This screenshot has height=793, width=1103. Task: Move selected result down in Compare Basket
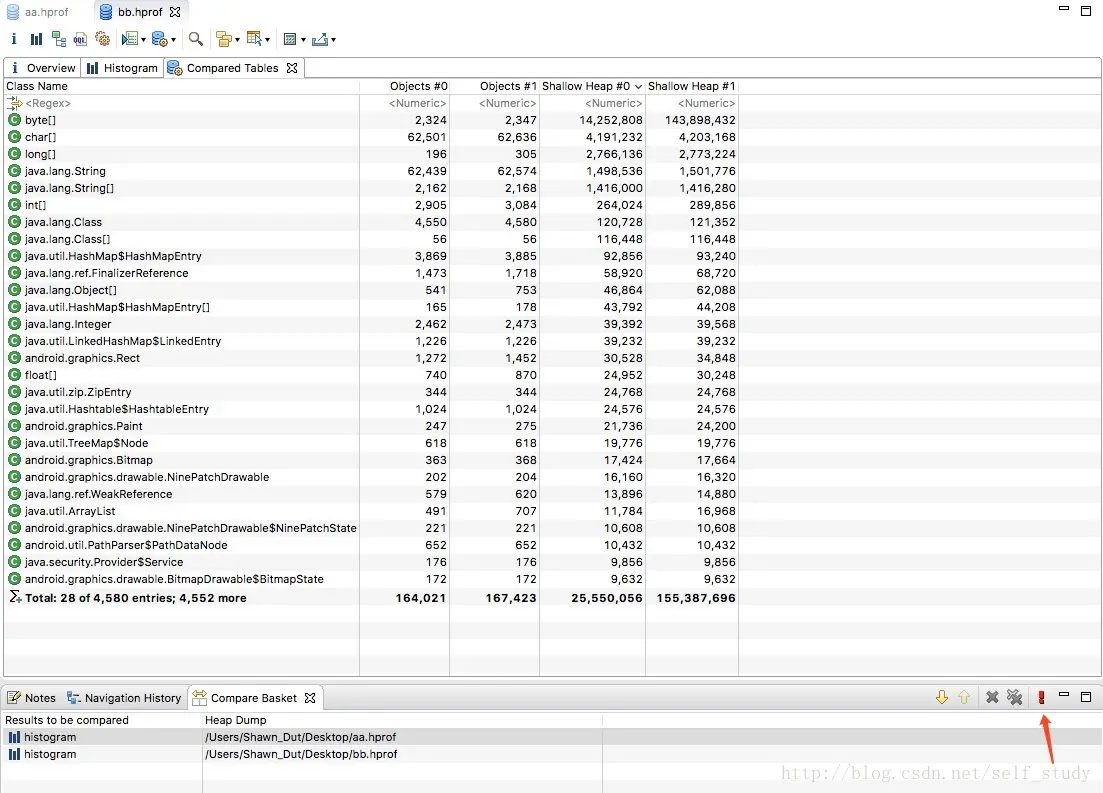(x=942, y=697)
